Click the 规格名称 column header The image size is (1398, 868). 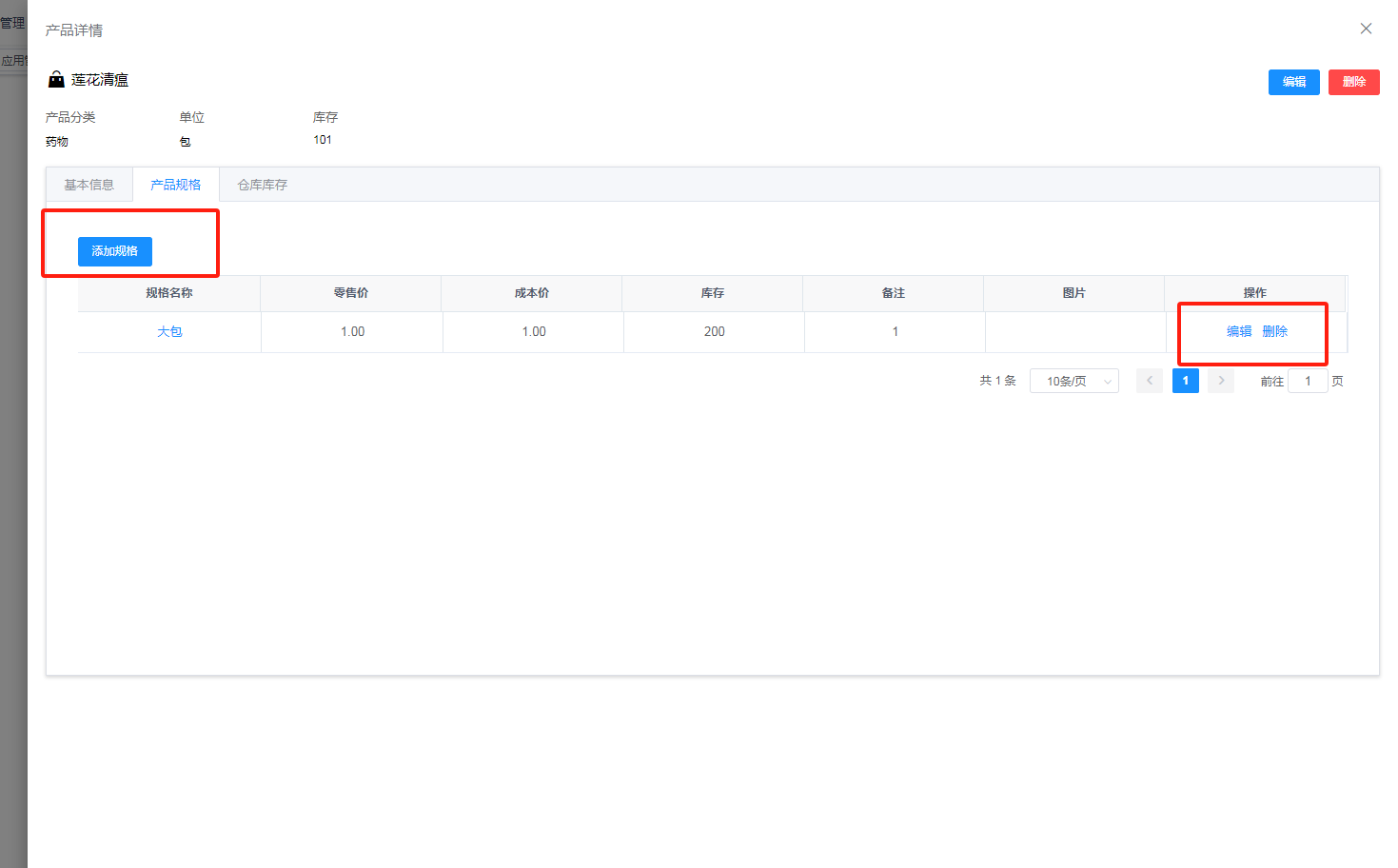[x=169, y=293]
